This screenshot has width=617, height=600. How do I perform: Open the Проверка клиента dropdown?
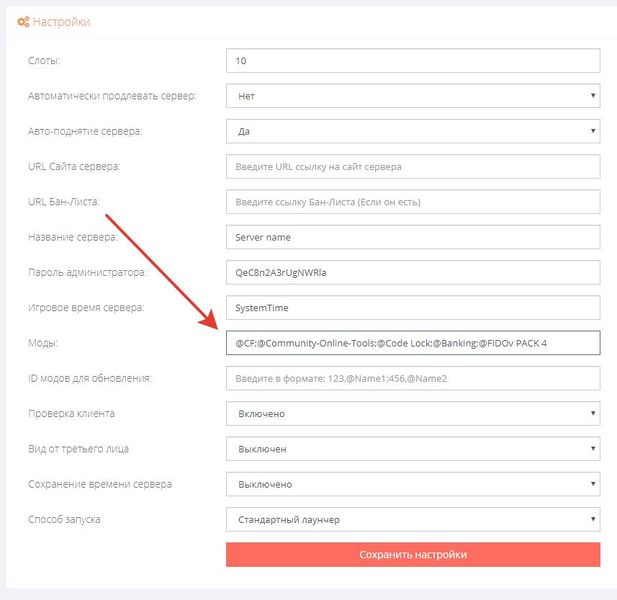point(413,414)
